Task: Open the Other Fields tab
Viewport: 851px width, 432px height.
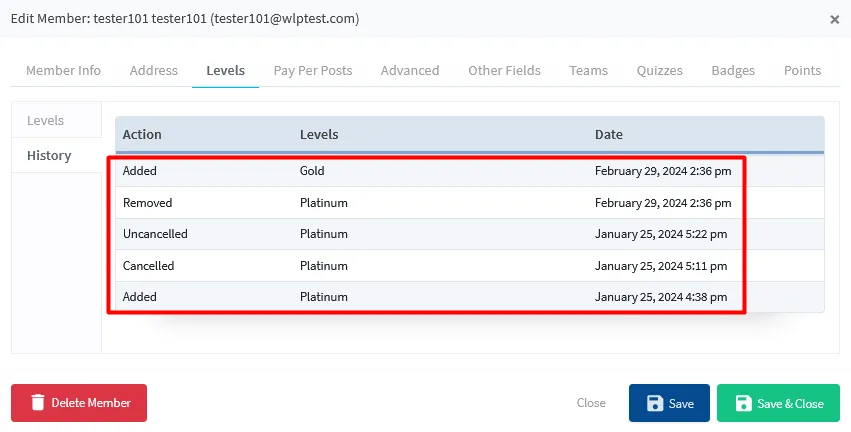Action: (504, 70)
